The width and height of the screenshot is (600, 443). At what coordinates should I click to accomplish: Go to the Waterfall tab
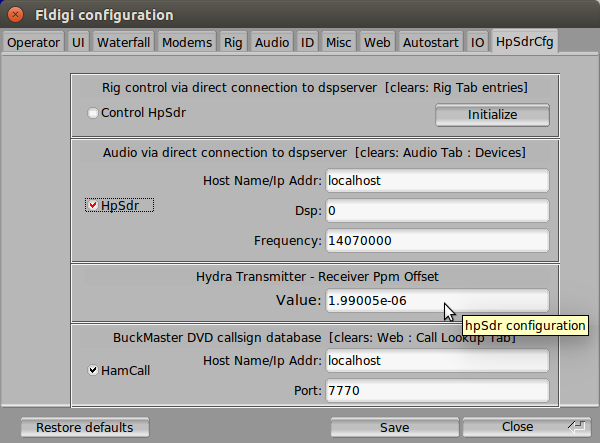click(x=124, y=42)
